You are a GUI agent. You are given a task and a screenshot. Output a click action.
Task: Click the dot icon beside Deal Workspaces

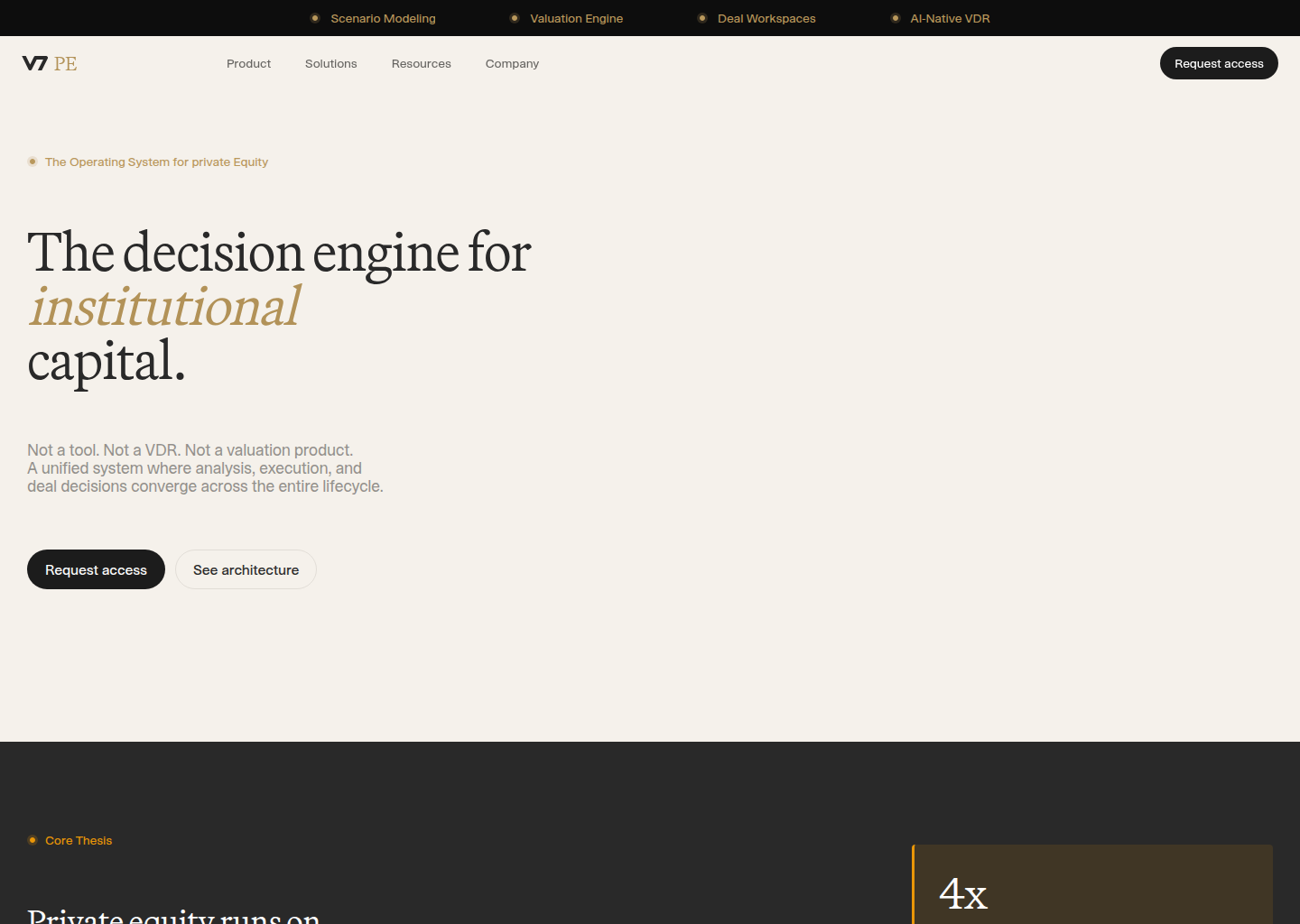coord(702,18)
